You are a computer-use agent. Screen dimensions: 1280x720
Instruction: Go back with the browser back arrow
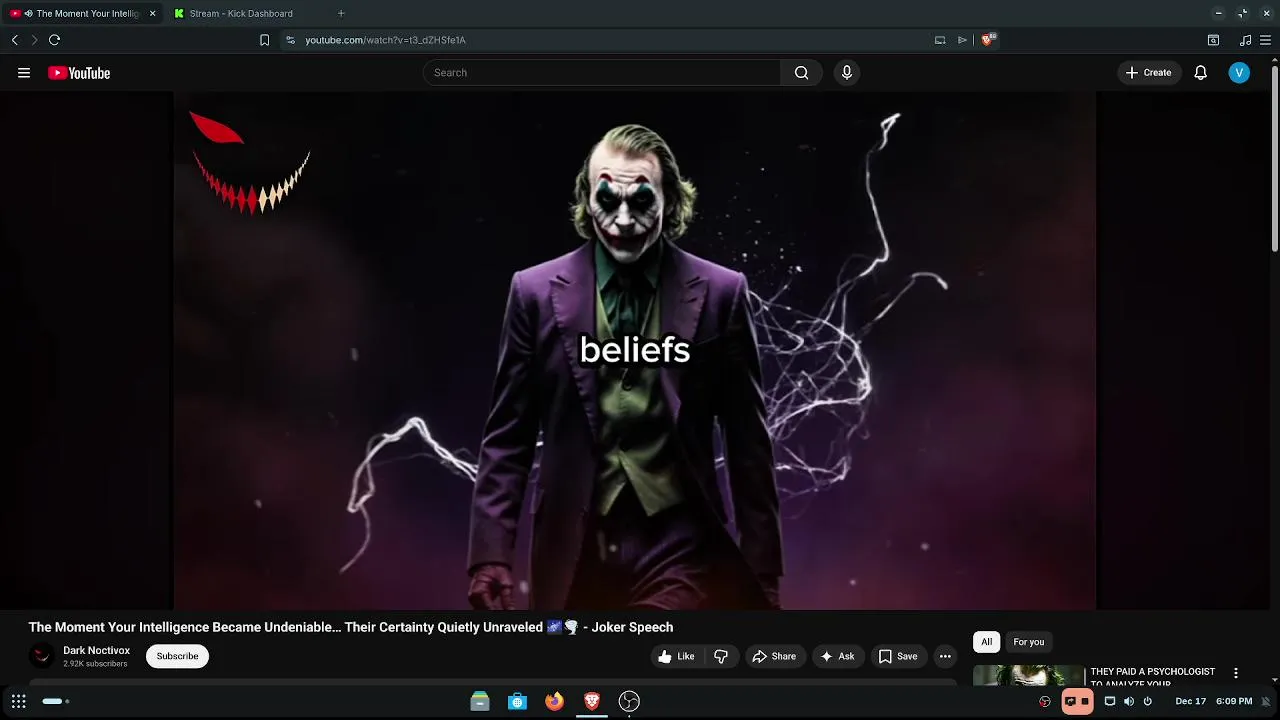coord(14,40)
